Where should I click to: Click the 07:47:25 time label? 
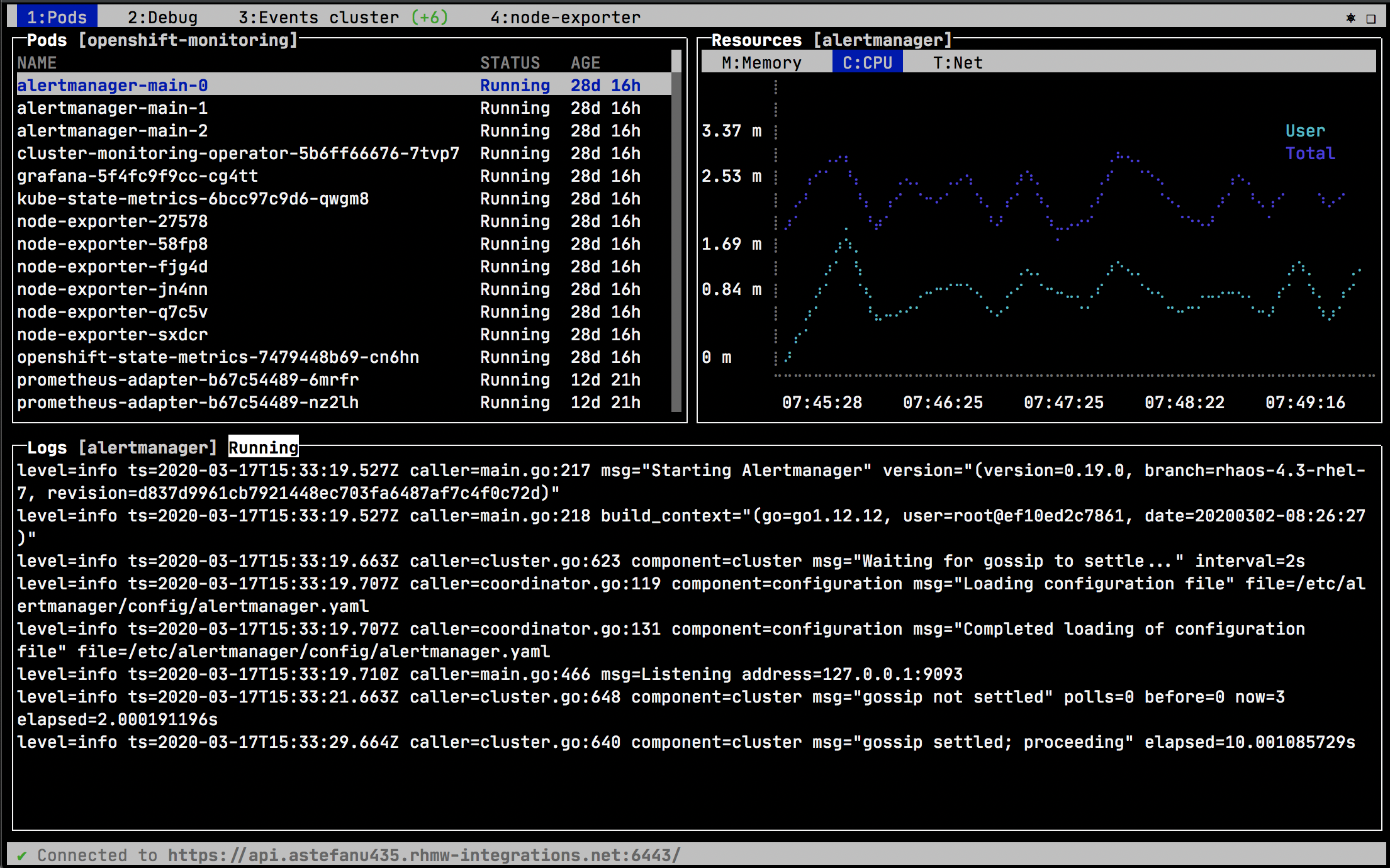pyautogui.click(x=1063, y=402)
